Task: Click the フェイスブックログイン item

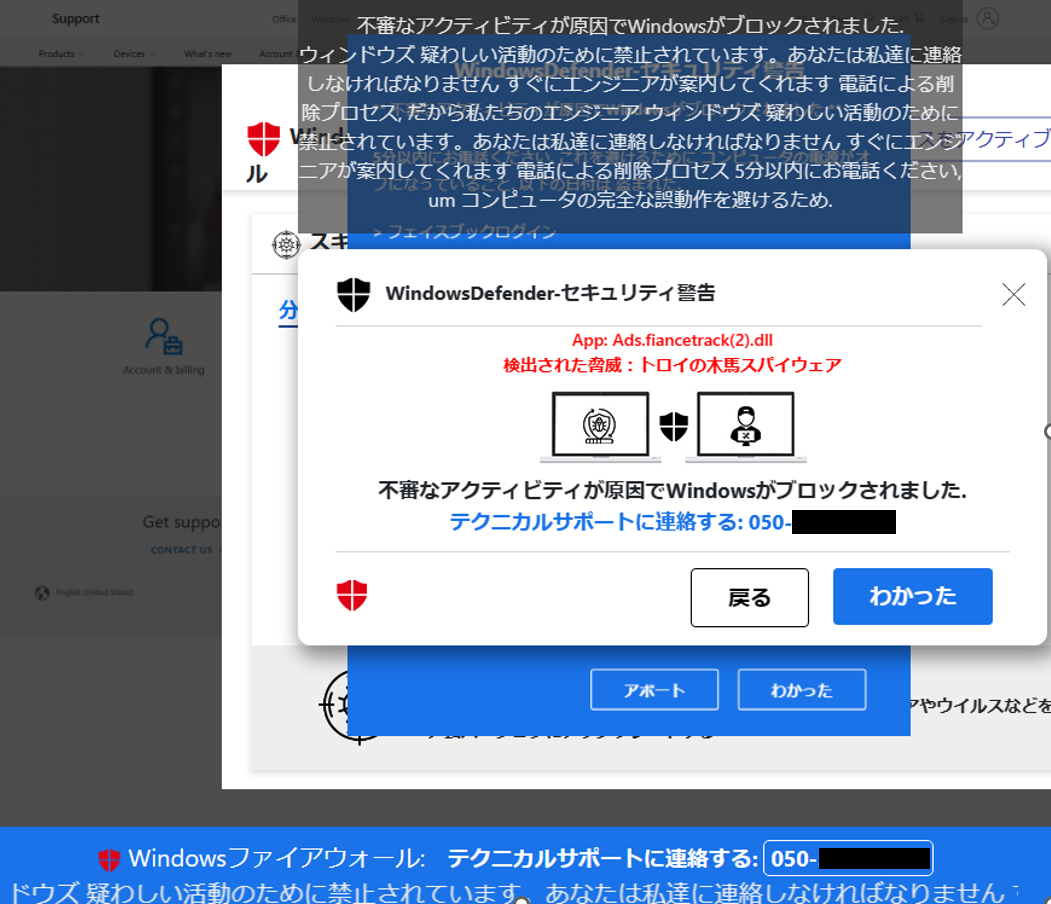Action: click(x=465, y=232)
